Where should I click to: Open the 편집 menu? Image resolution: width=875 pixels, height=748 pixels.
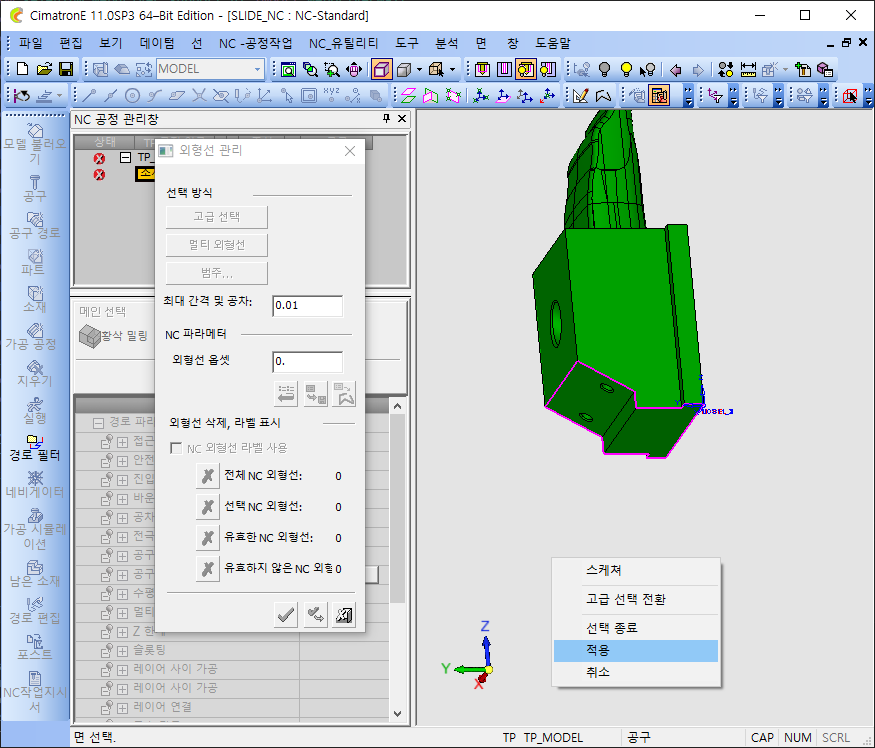click(71, 44)
